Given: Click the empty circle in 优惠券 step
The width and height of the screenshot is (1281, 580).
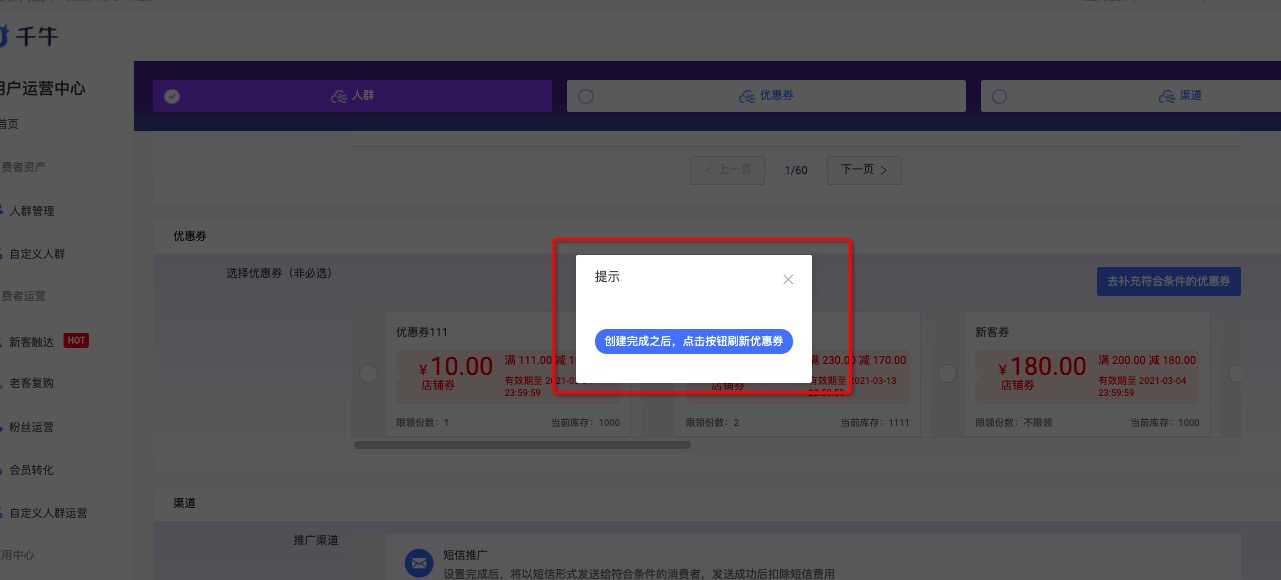Looking at the screenshot, I should pyautogui.click(x=586, y=97).
